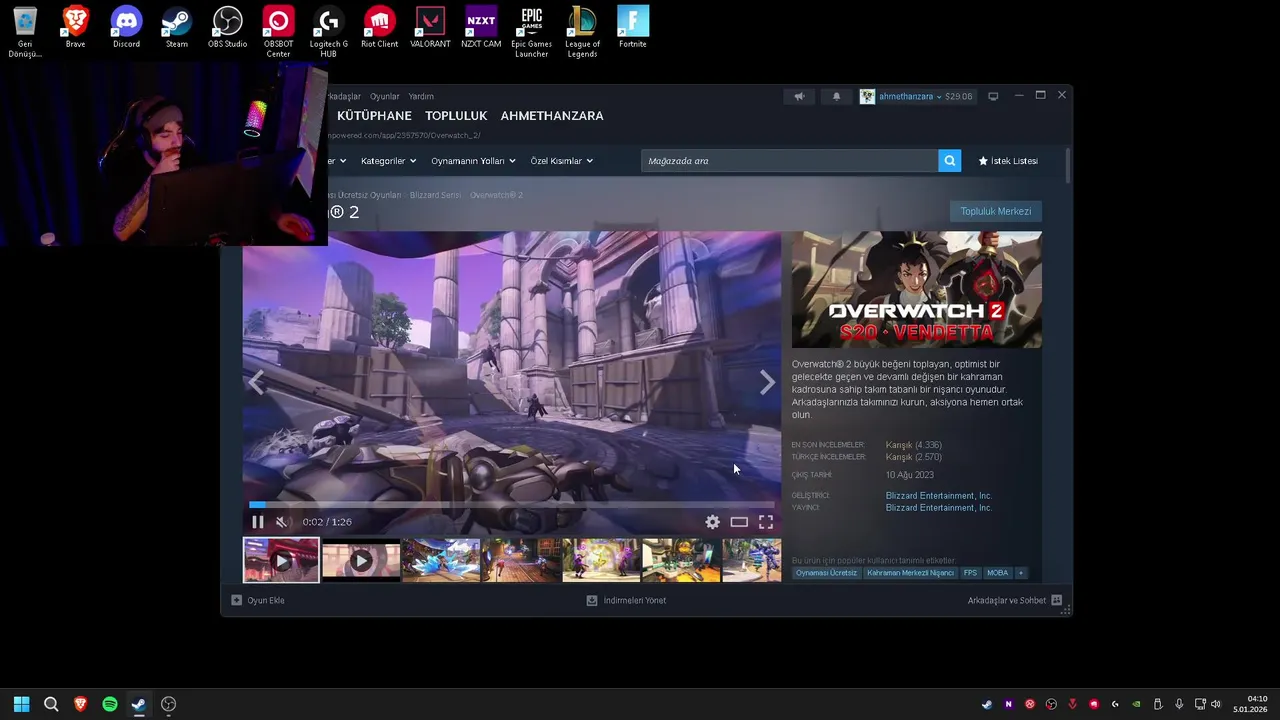The width and height of the screenshot is (1280, 720).
Task: Open video settings gear icon
Action: click(x=712, y=522)
